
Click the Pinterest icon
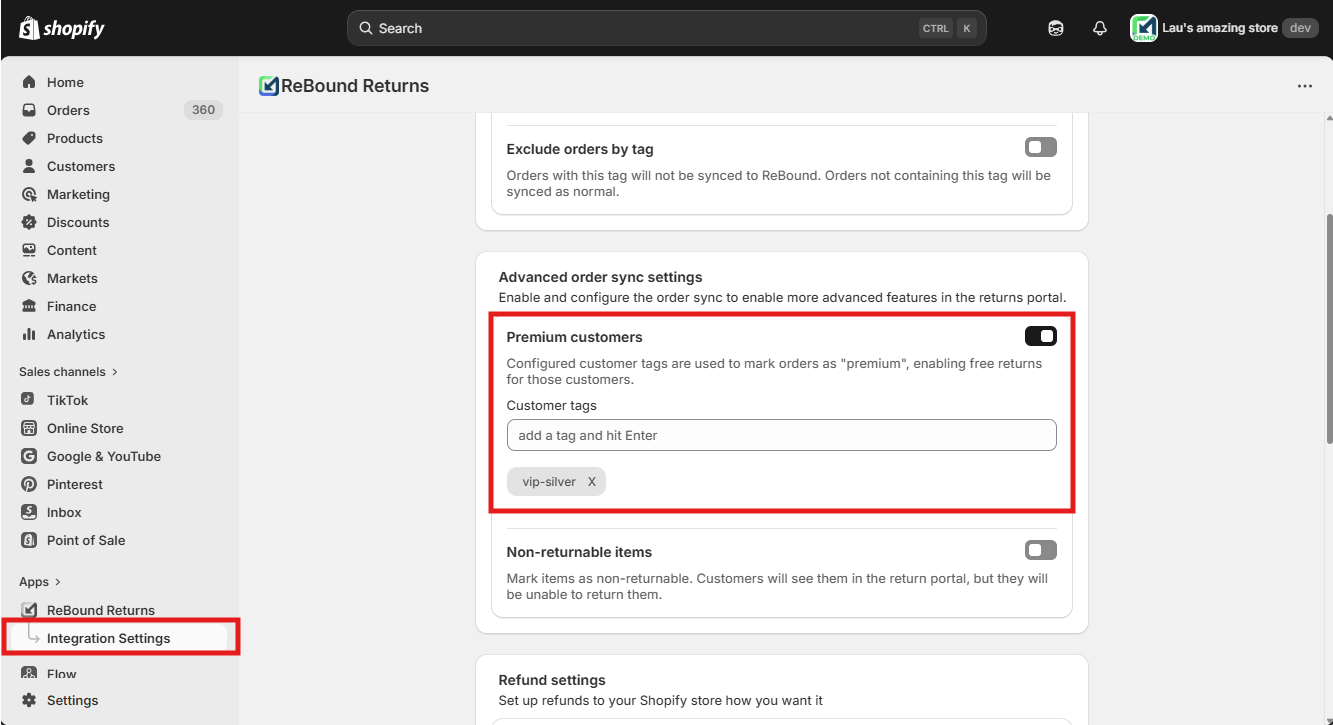pos(29,484)
